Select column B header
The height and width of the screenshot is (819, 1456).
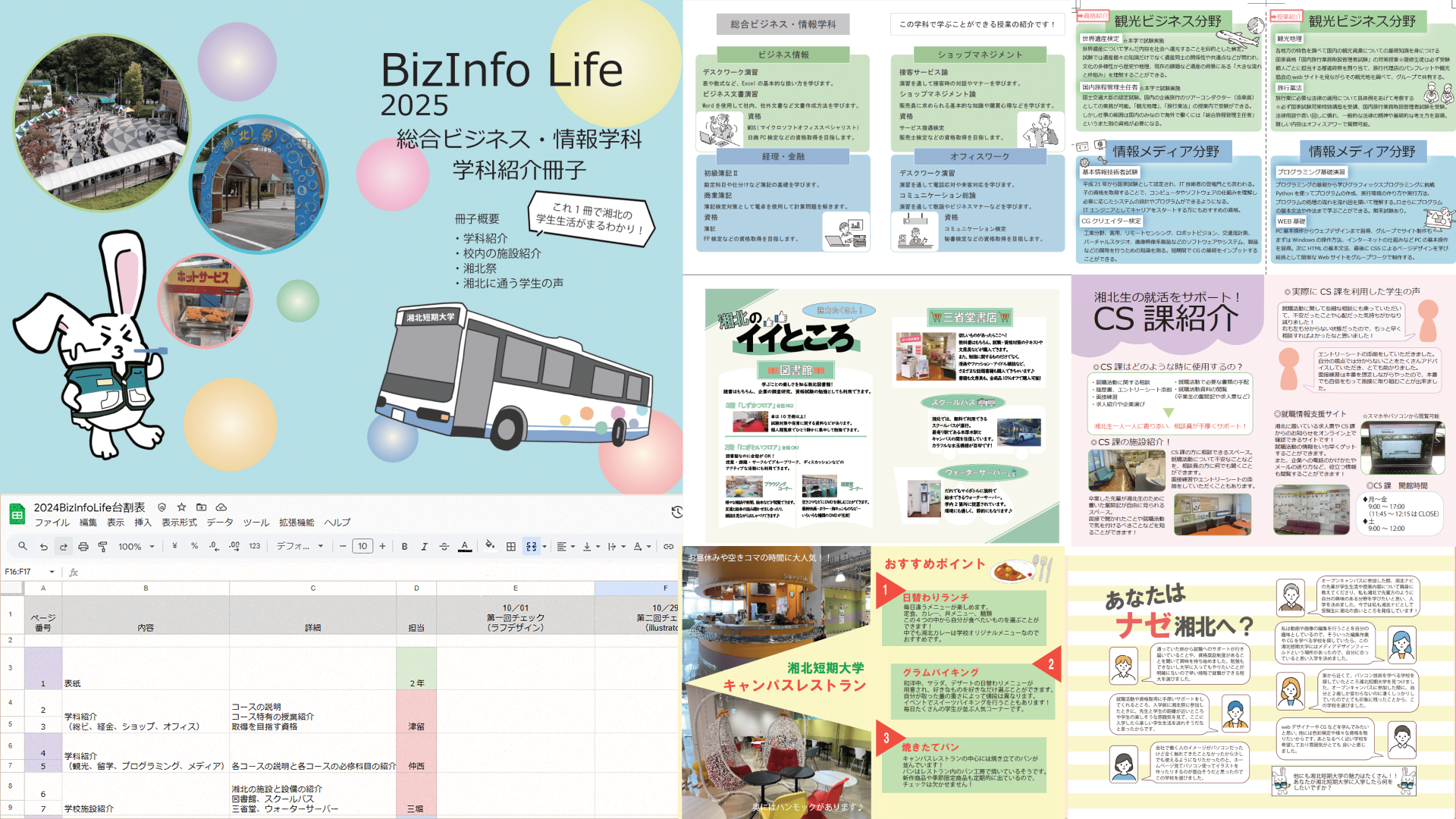click(146, 588)
